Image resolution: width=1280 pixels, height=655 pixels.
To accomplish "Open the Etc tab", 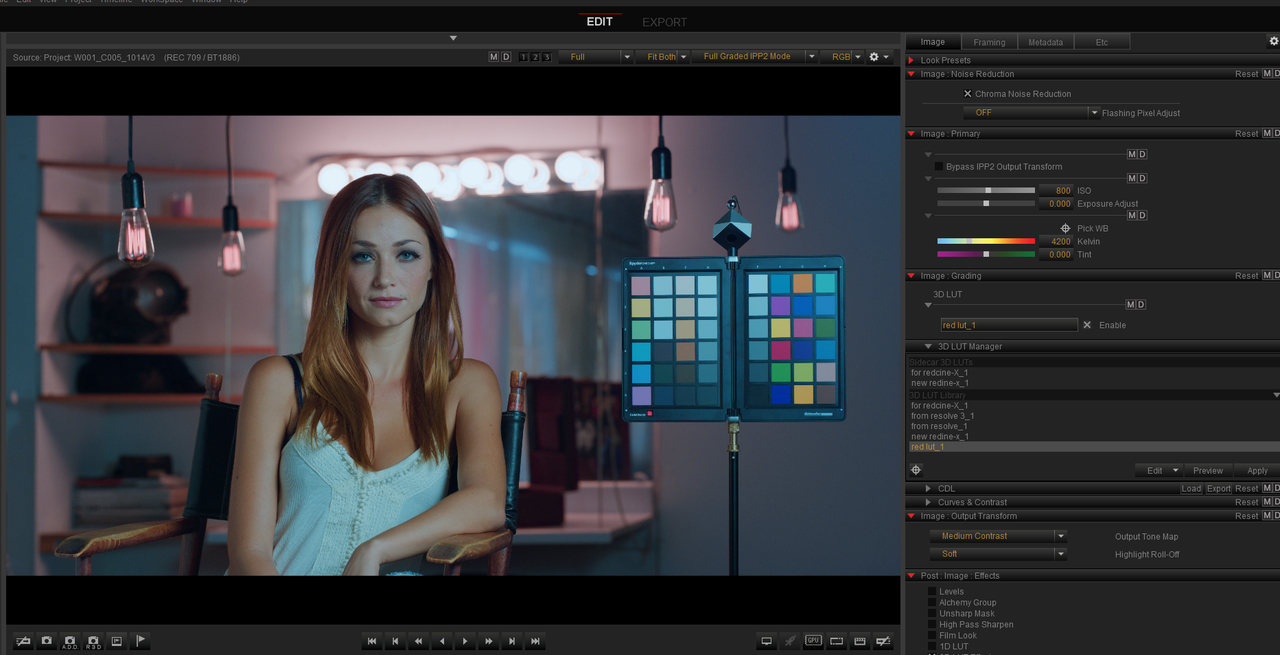I will click(1102, 42).
